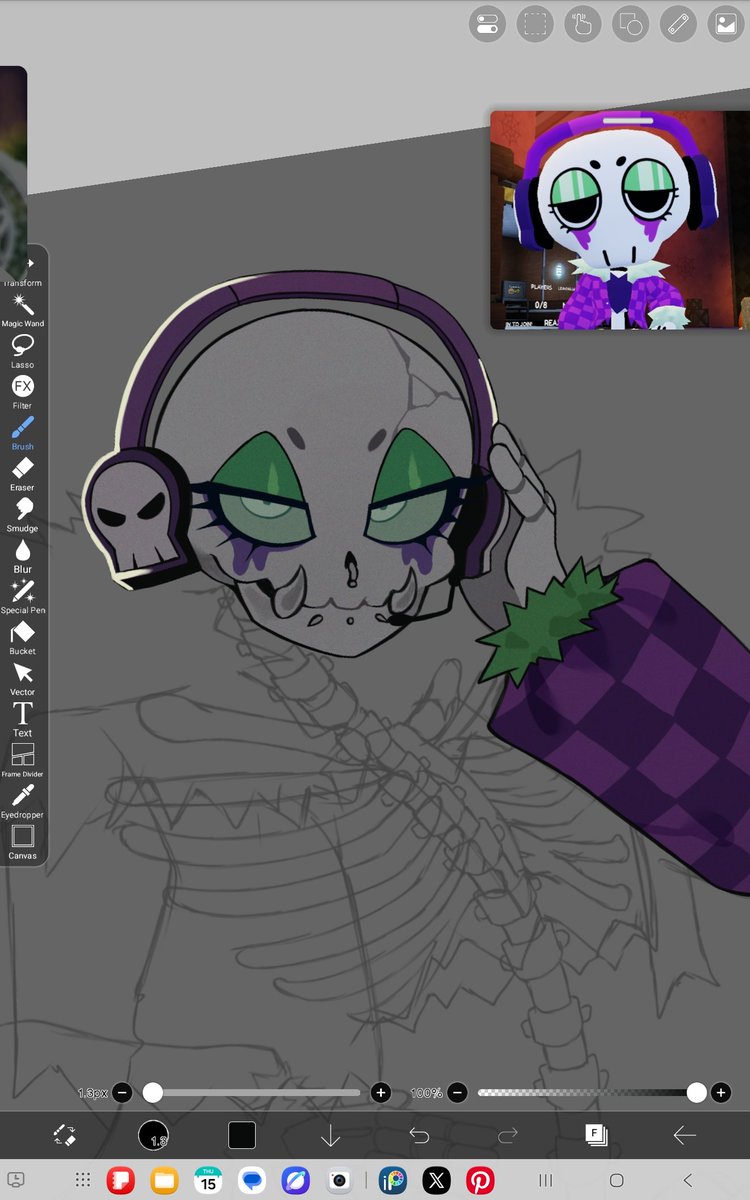Open the X app in taskbar
The image size is (750, 1200).
(x=437, y=1180)
